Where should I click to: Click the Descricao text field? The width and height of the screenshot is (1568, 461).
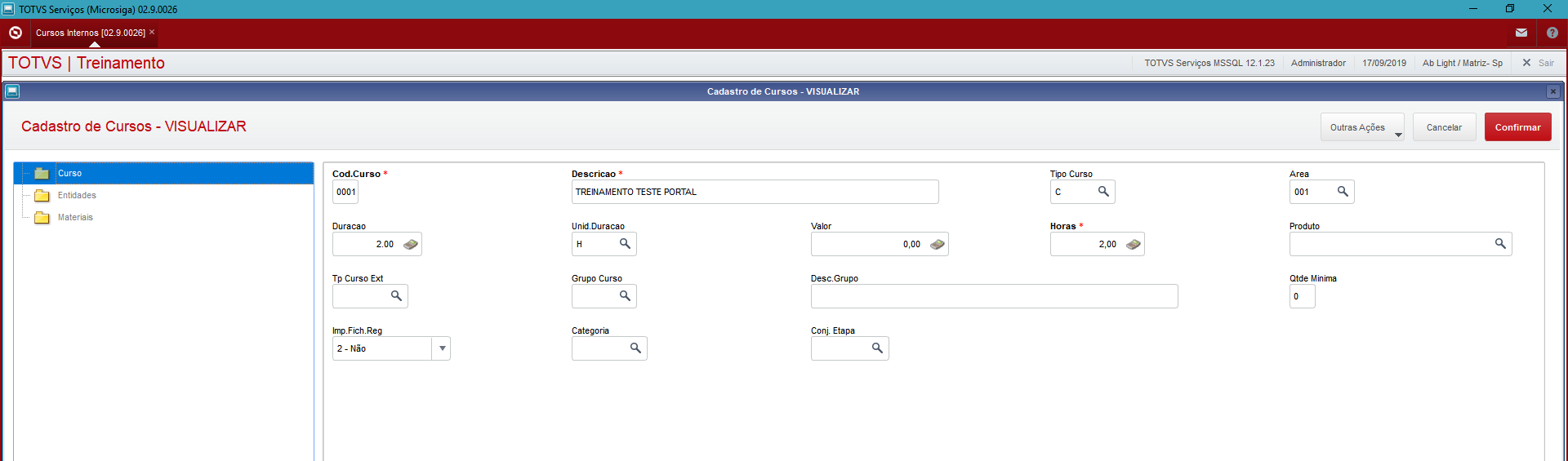pyautogui.click(x=755, y=192)
